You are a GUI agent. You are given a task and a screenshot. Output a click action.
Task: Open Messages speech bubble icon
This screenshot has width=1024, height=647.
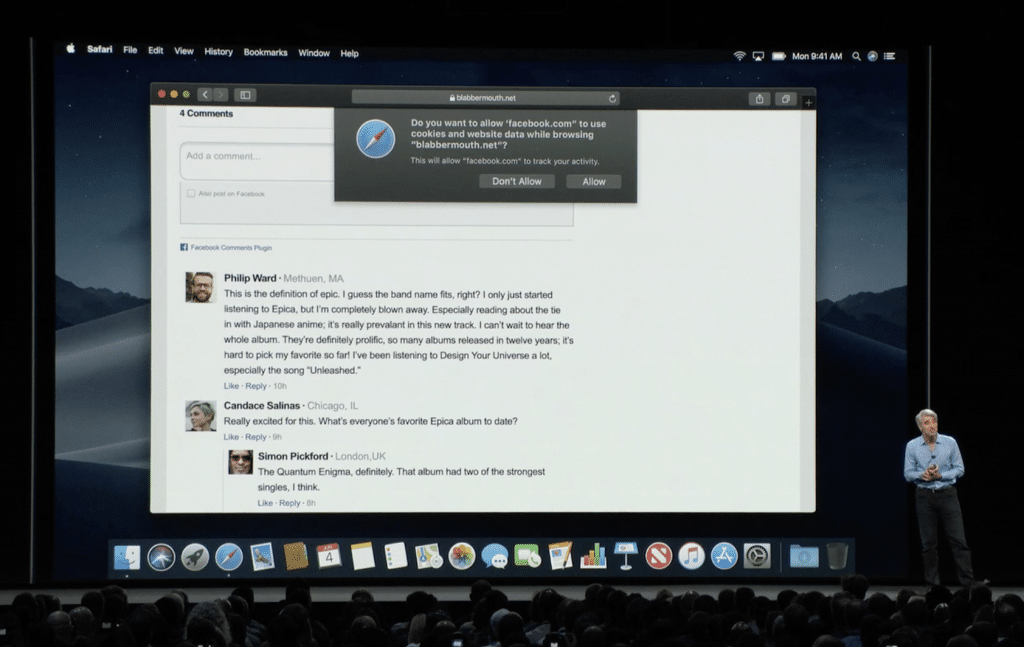coord(495,557)
